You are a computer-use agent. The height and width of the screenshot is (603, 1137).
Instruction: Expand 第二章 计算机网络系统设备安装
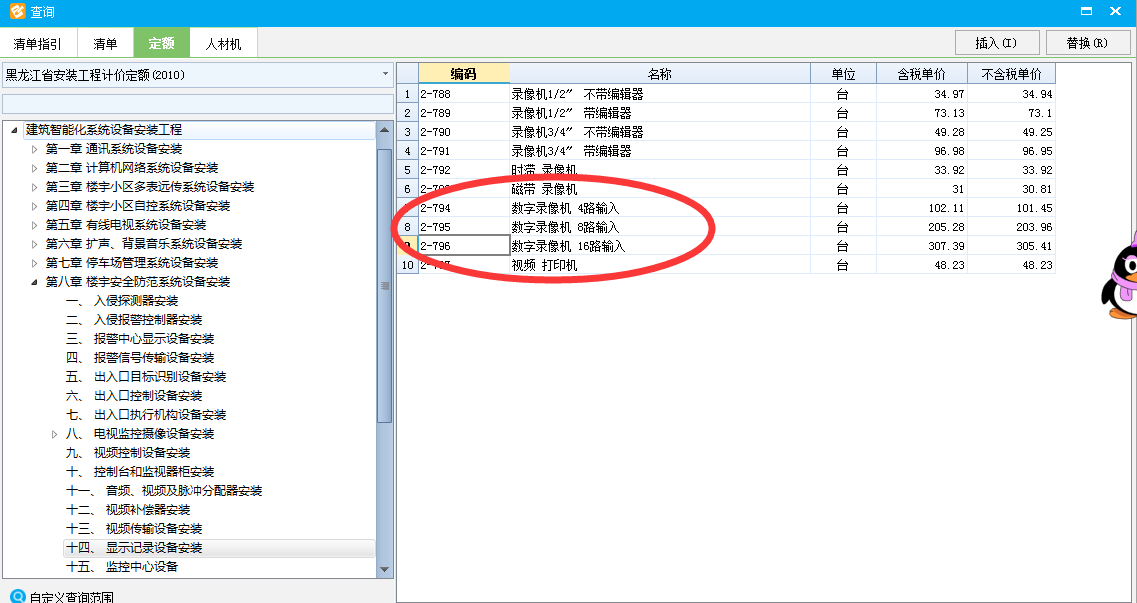[34, 167]
